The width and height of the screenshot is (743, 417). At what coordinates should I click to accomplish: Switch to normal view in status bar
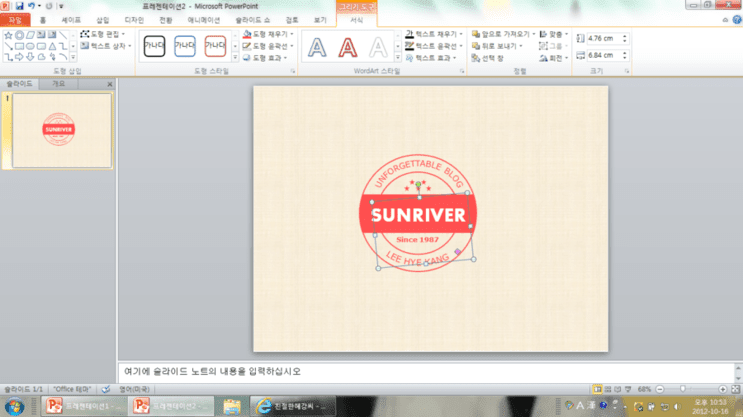(x=597, y=389)
